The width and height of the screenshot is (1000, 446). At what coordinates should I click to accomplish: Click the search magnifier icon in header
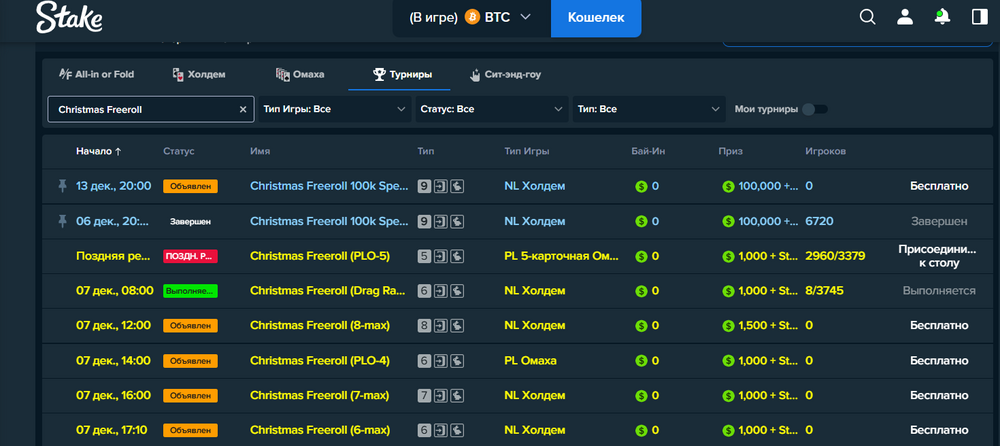tap(868, 17)
